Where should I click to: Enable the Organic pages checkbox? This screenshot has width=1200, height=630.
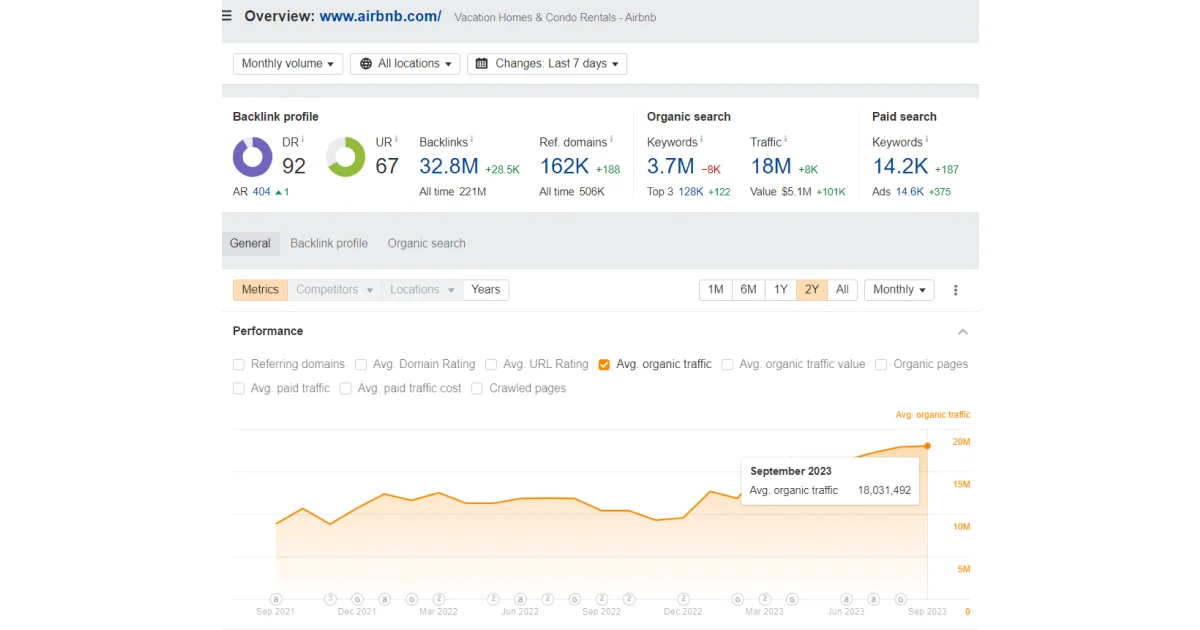click(x=881, y=365)
